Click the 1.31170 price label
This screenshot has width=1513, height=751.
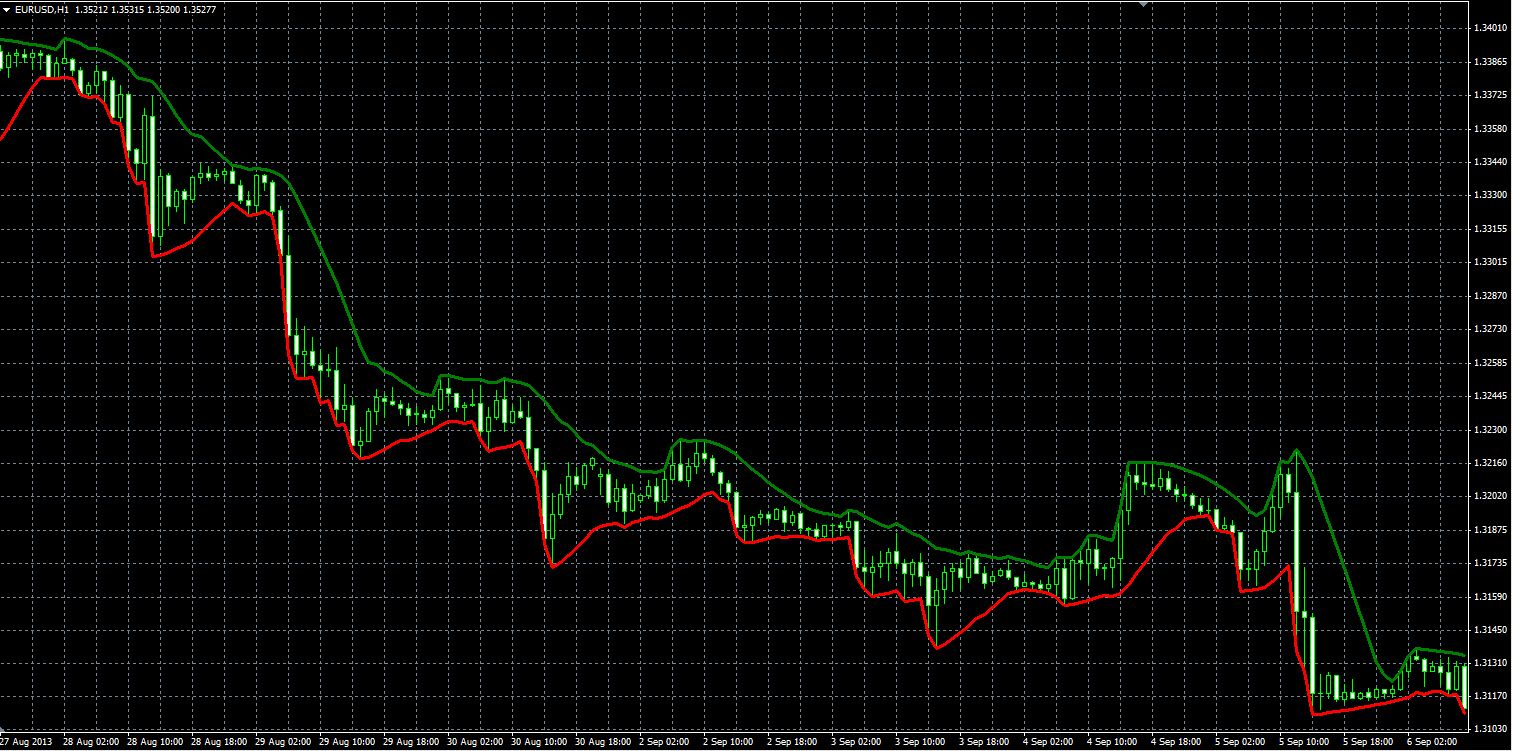coord(1491,696)
